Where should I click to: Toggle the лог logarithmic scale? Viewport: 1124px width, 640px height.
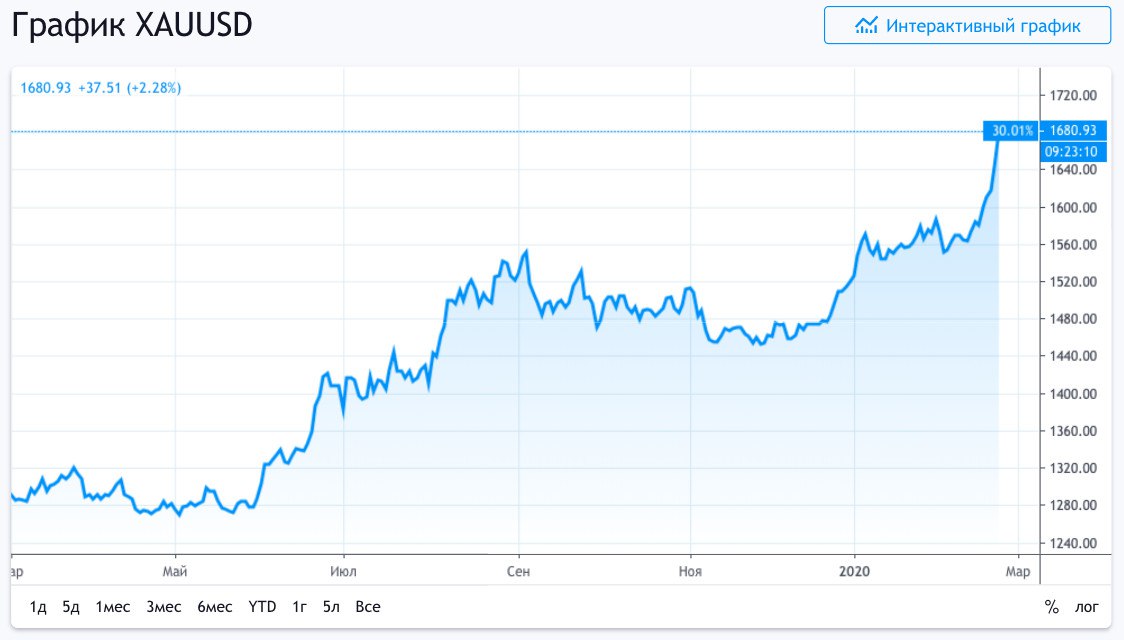[1086, 607]
